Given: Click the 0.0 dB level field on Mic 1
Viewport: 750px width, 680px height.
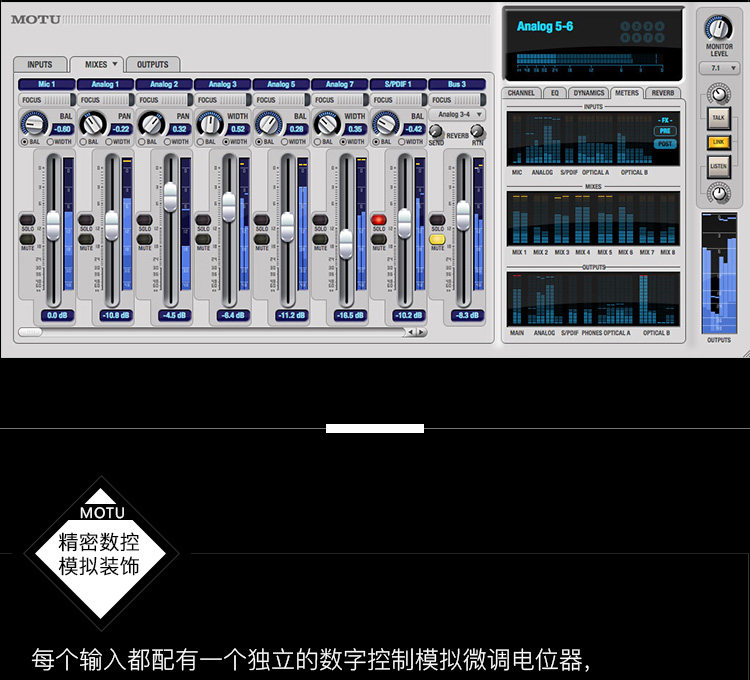Looking at the screenshot, I should (x=57, y=315).
